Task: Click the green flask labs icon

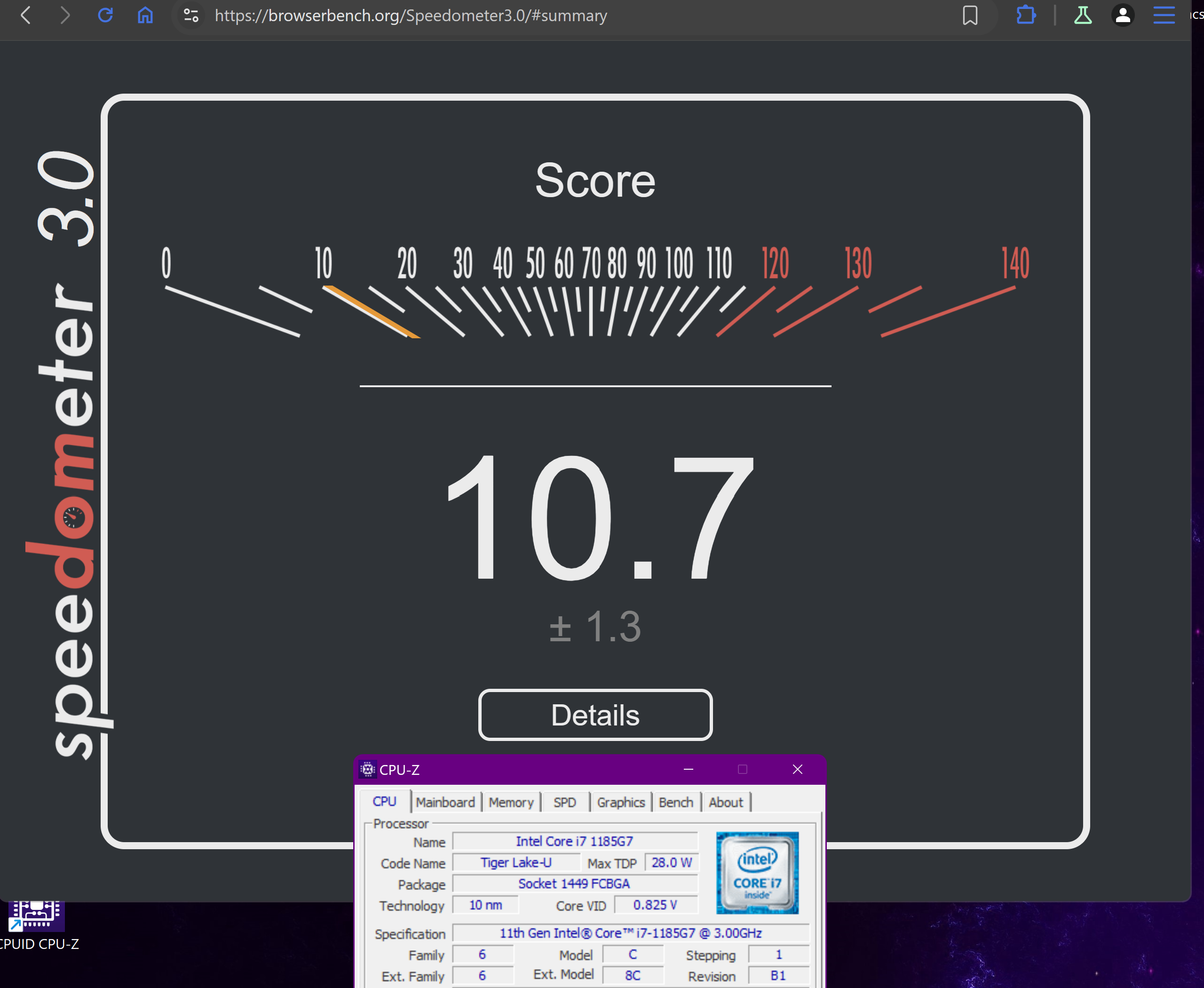Action: pos(1082,16)
